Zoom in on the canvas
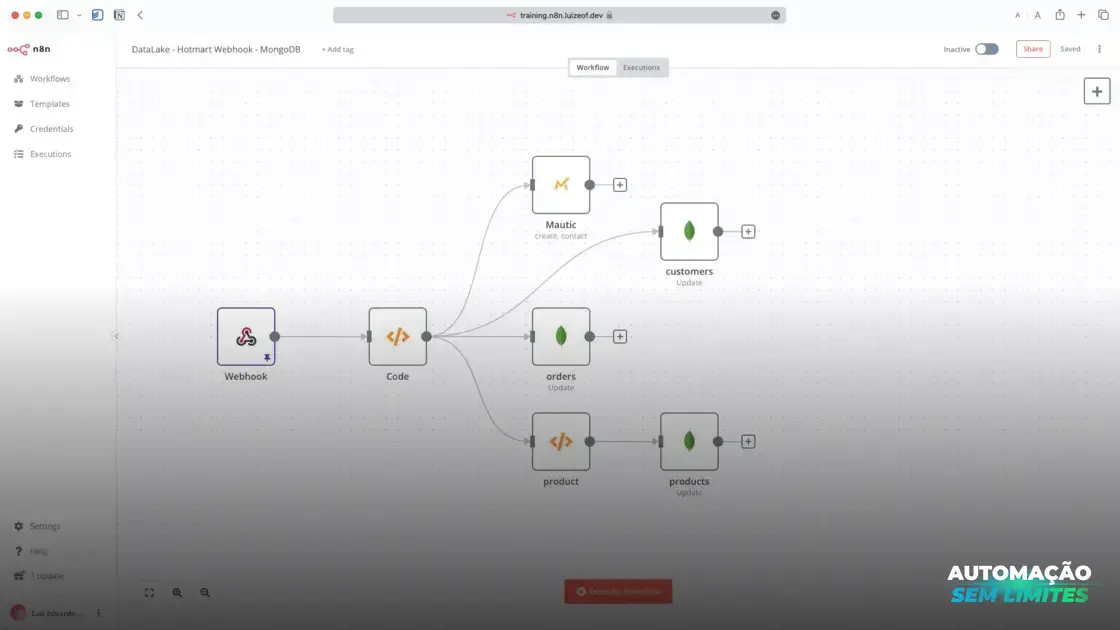Screen dimensions: 1120x630 tap(177, 592)
